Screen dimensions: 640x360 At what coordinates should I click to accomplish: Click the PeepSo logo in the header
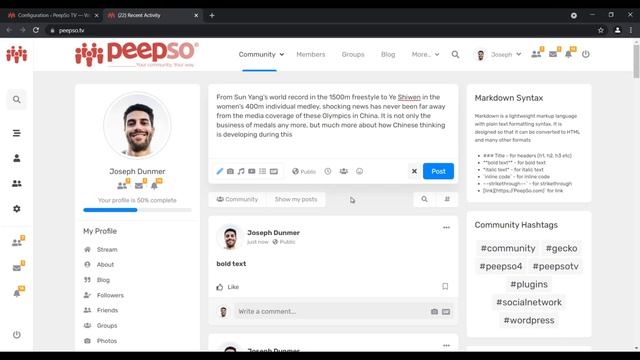137,54
